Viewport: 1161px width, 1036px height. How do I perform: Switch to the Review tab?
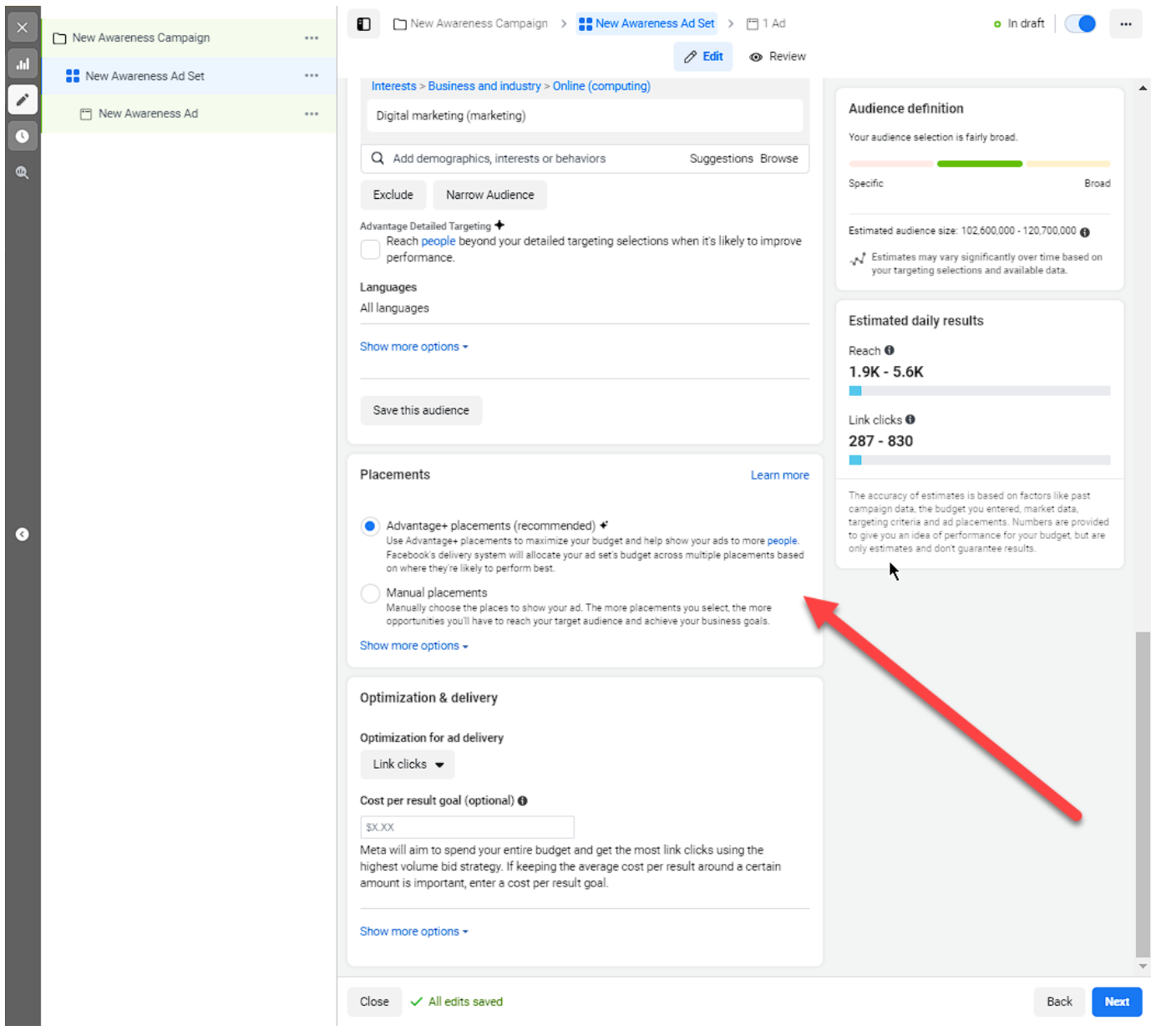(778, 57)
